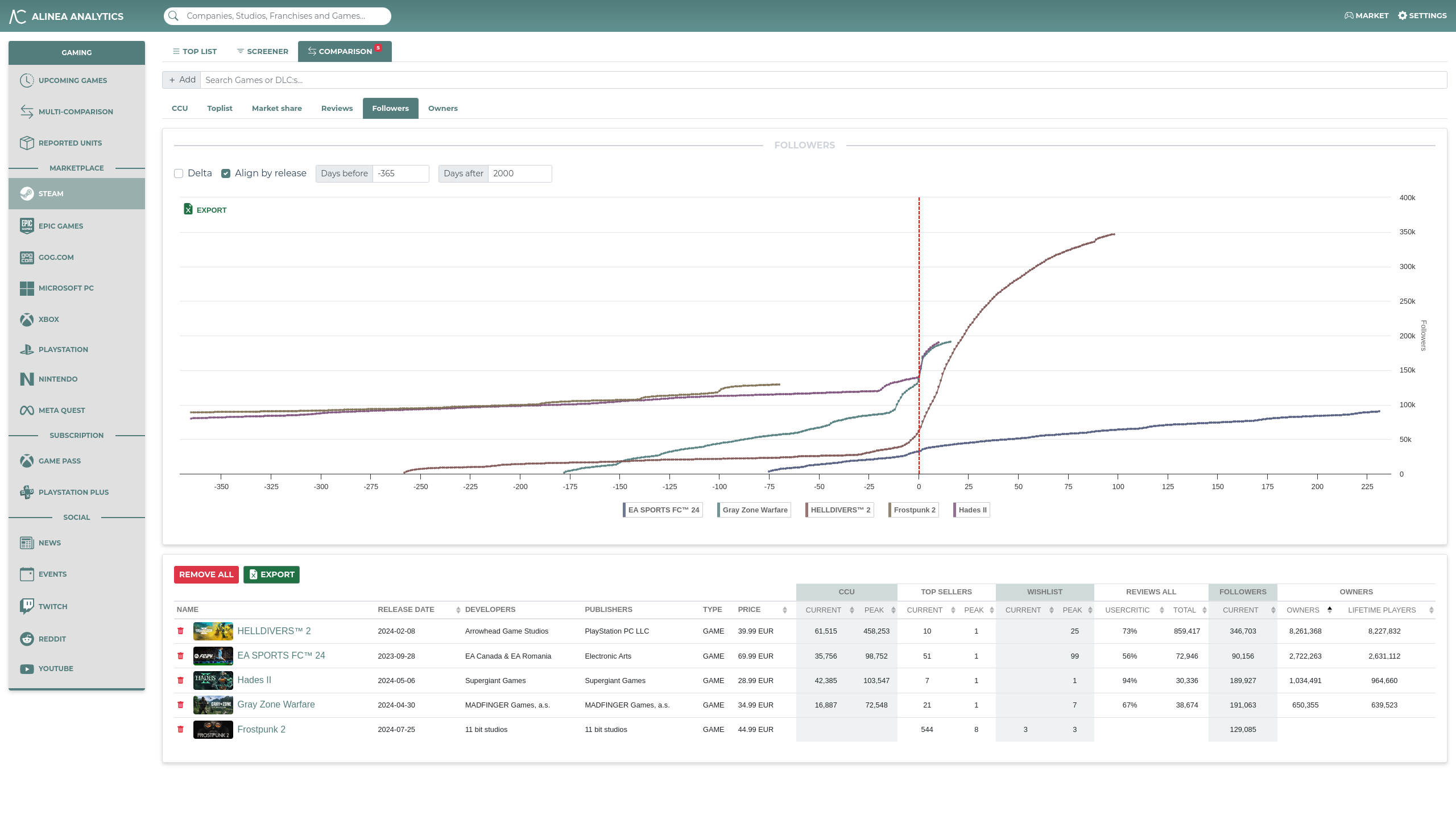Focus Search Games or DLC's field
This screenshot has width=1456, height=819.
[824, 80]
